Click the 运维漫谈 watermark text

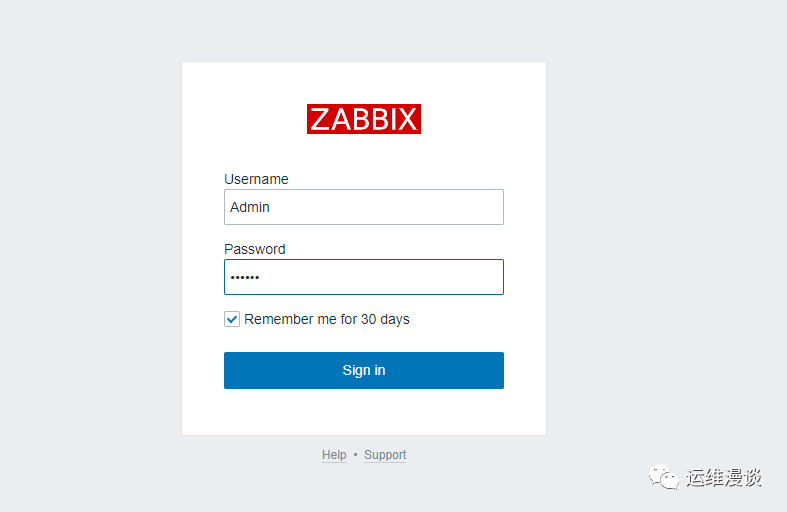724,478
